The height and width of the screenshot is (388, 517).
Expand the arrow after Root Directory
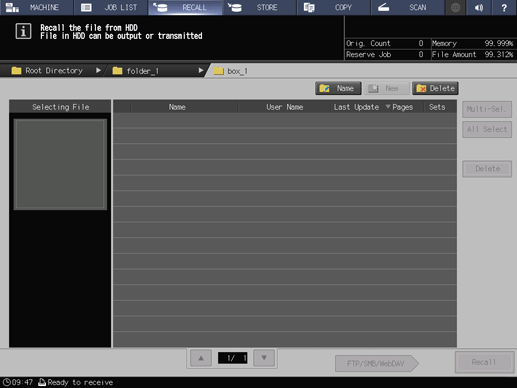[x=98, y=71]
